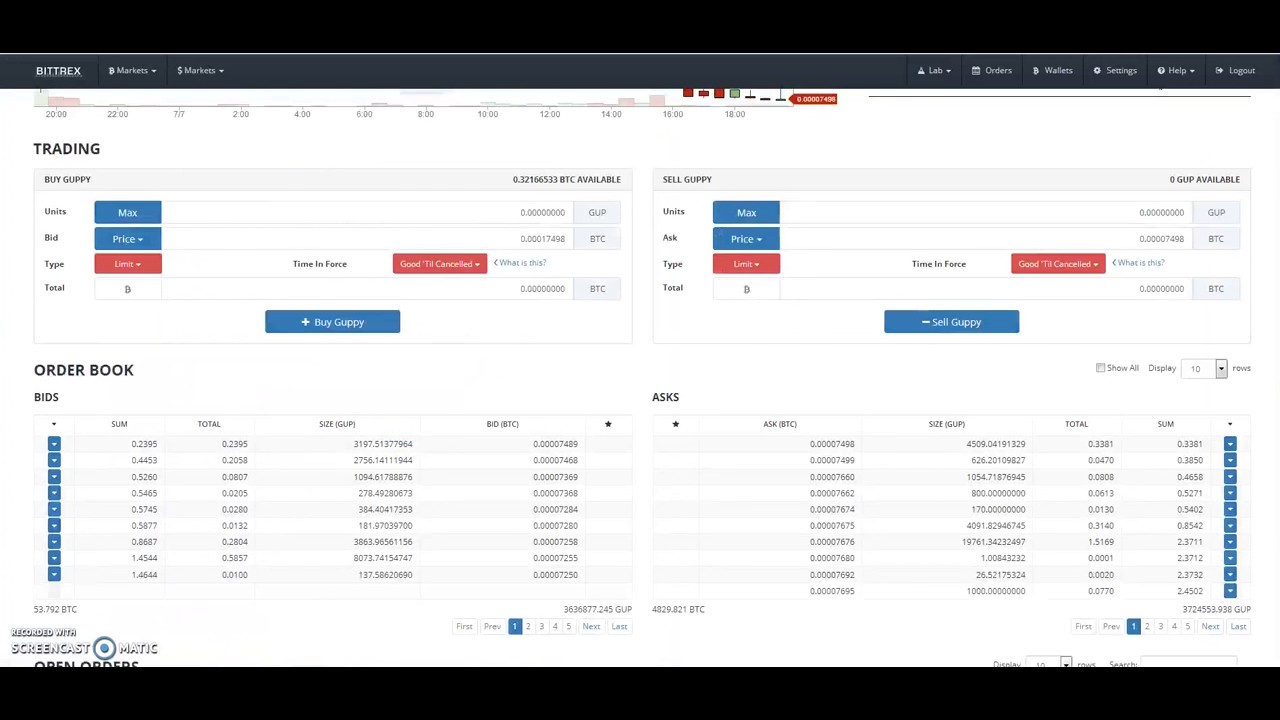Focus Ask price input field
Image resolution: width=1280 pixels, height=720 pixels.
click(985, 239)
